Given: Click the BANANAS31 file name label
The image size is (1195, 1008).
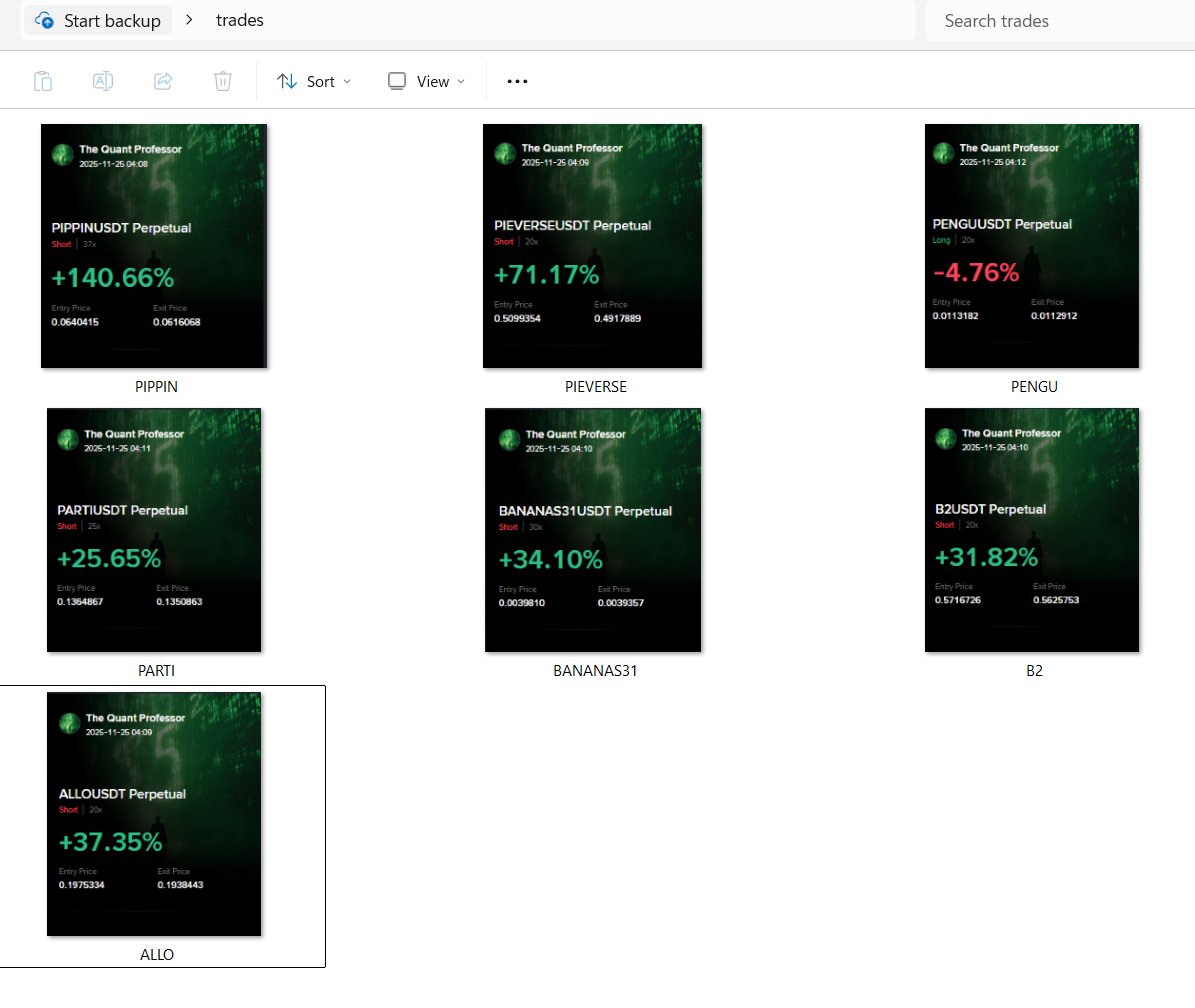Looking at the screenshot, I should [595, 671].
